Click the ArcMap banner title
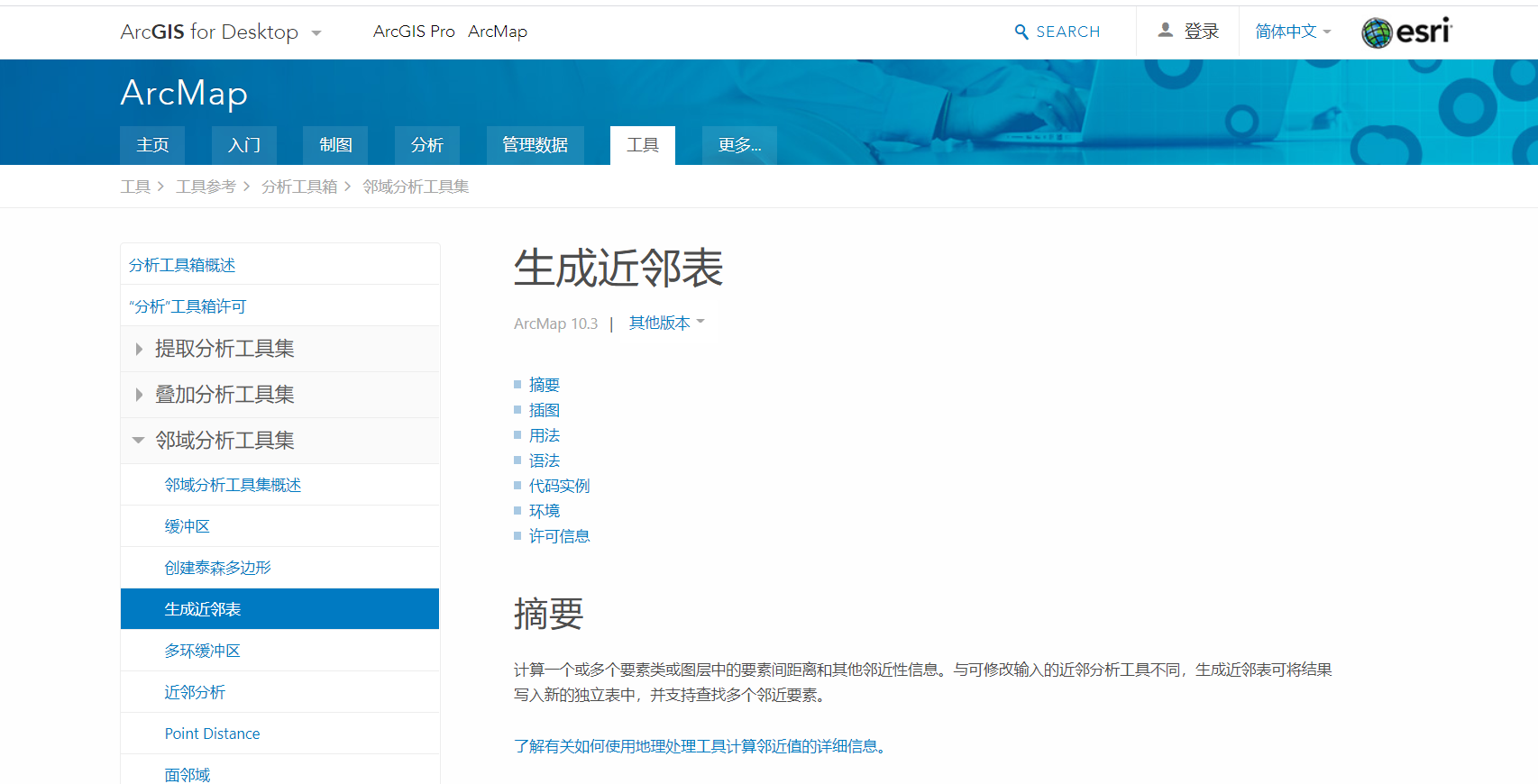Screen dimensions: 1538x784 click(184, 93)
